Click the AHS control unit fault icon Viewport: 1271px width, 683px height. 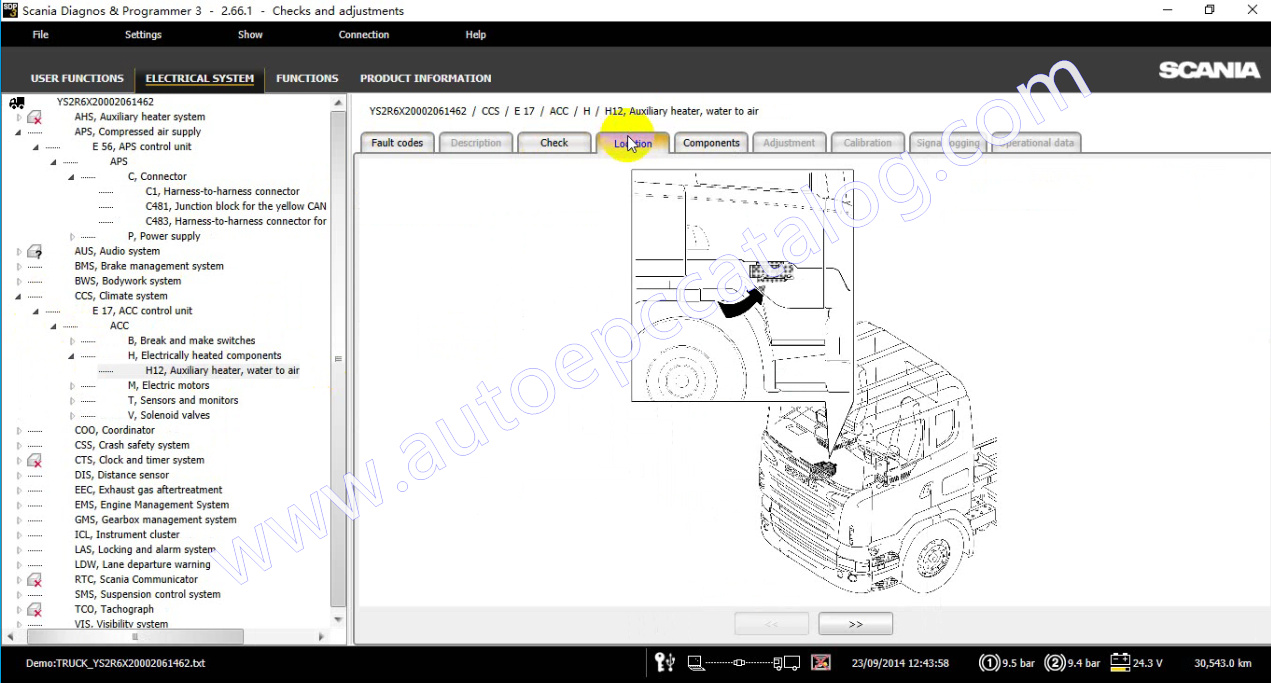pos(34,117)
